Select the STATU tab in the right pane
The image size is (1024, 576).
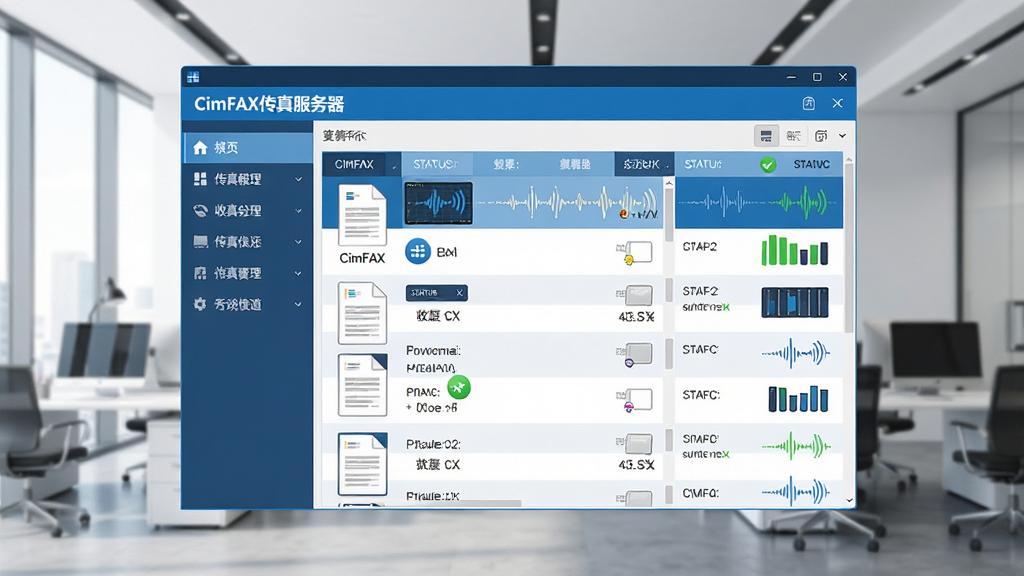703,165
